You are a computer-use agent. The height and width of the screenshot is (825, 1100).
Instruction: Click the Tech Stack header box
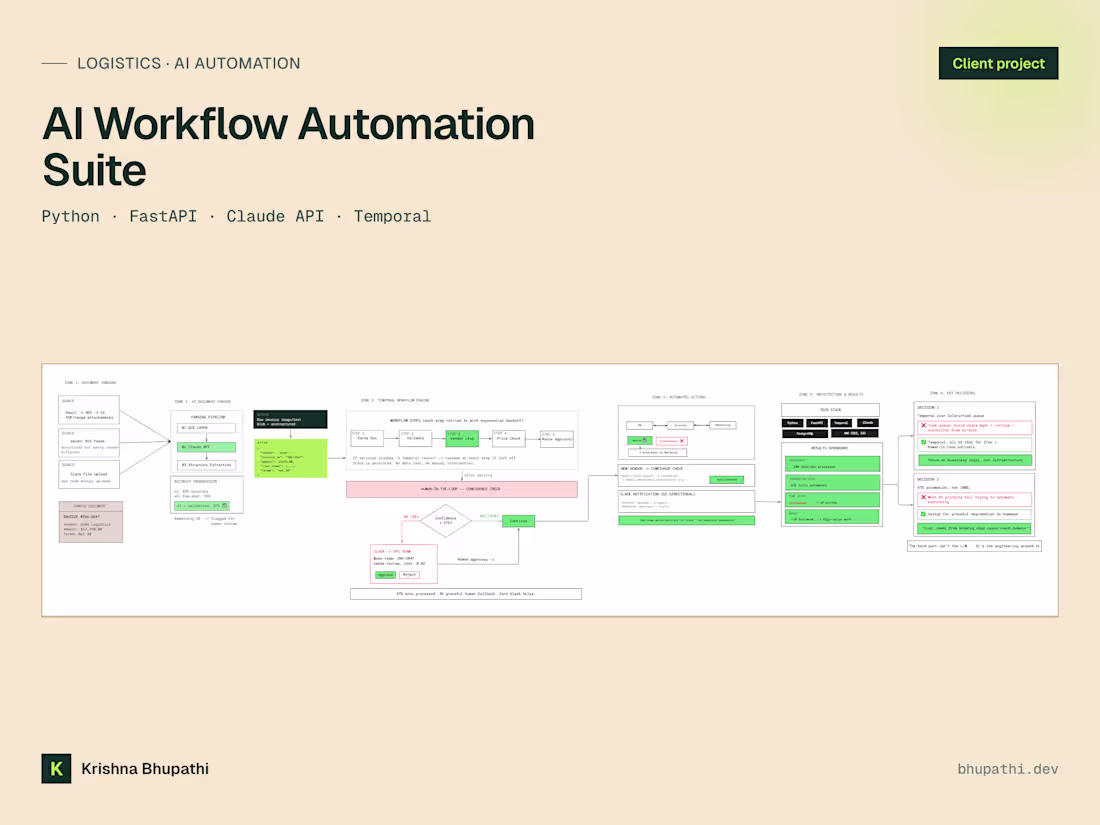pos(831,410)
